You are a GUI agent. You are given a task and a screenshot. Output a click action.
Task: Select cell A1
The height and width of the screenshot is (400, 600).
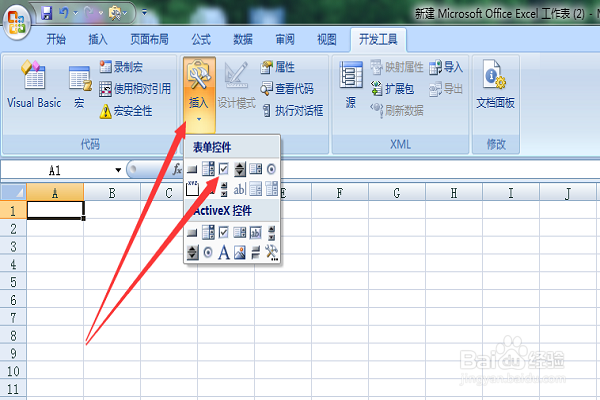click(x=55, y=210)
